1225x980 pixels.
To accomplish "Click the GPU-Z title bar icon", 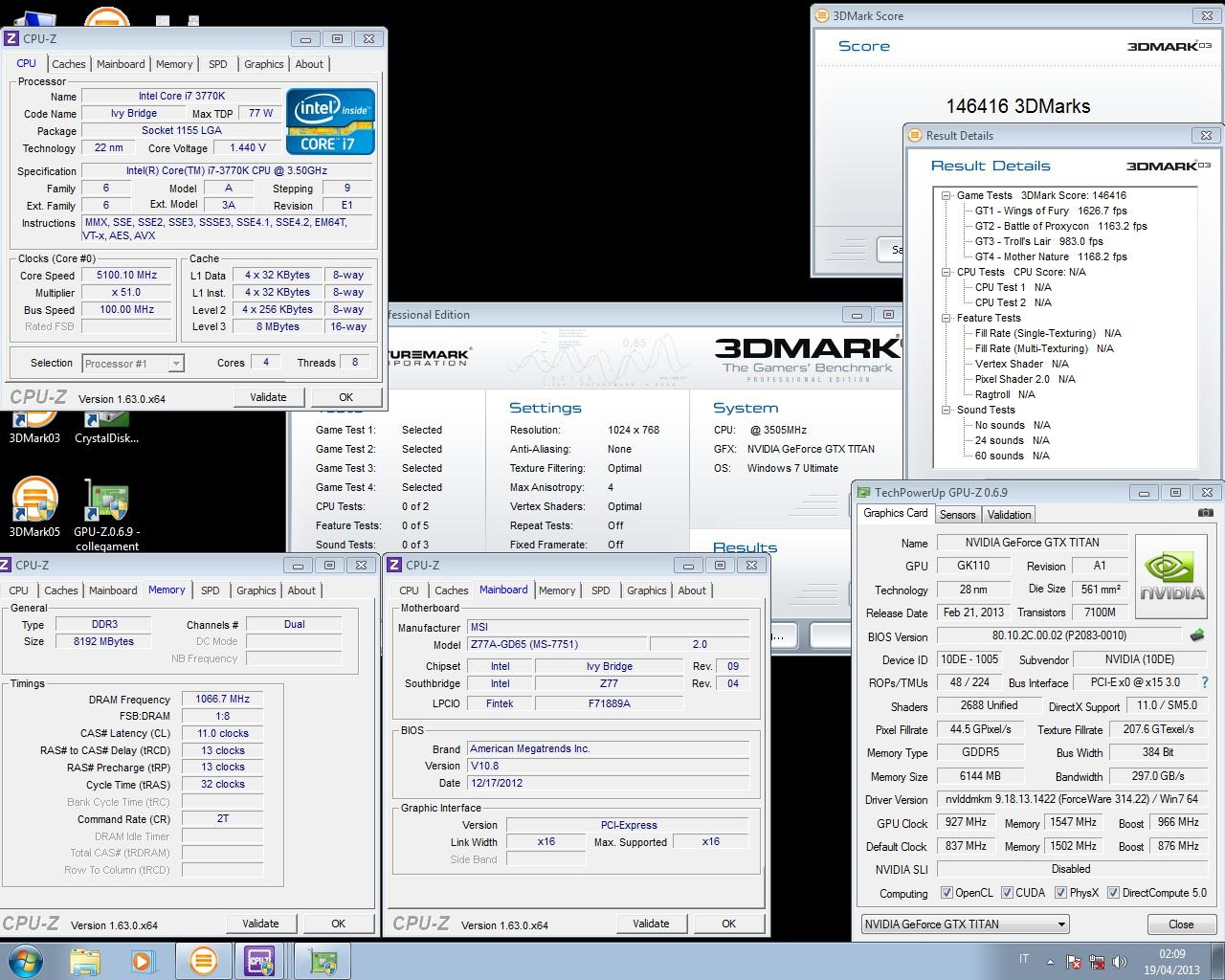I will tap(862, 493).
